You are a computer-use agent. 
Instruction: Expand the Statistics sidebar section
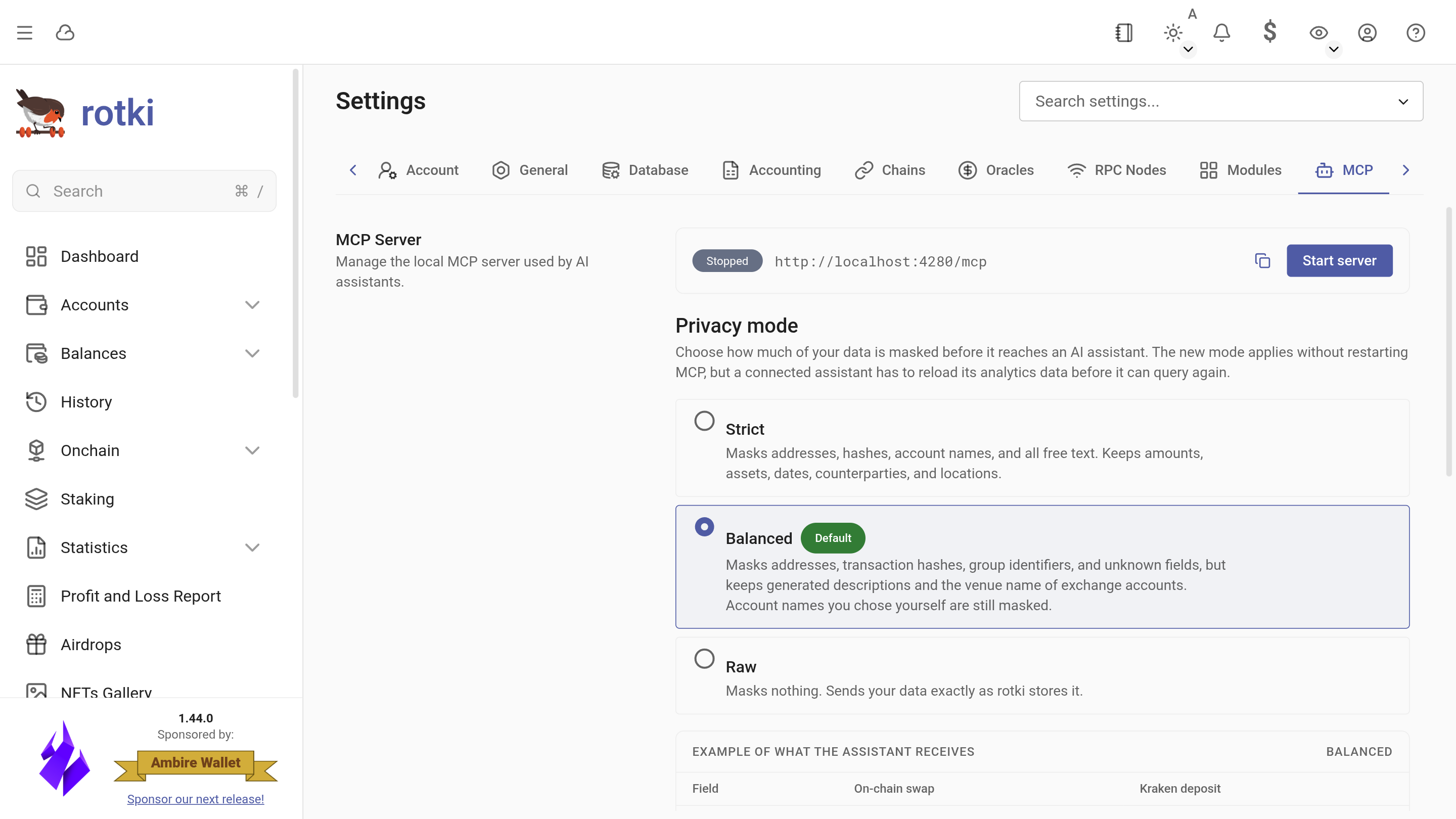(252, 548)
